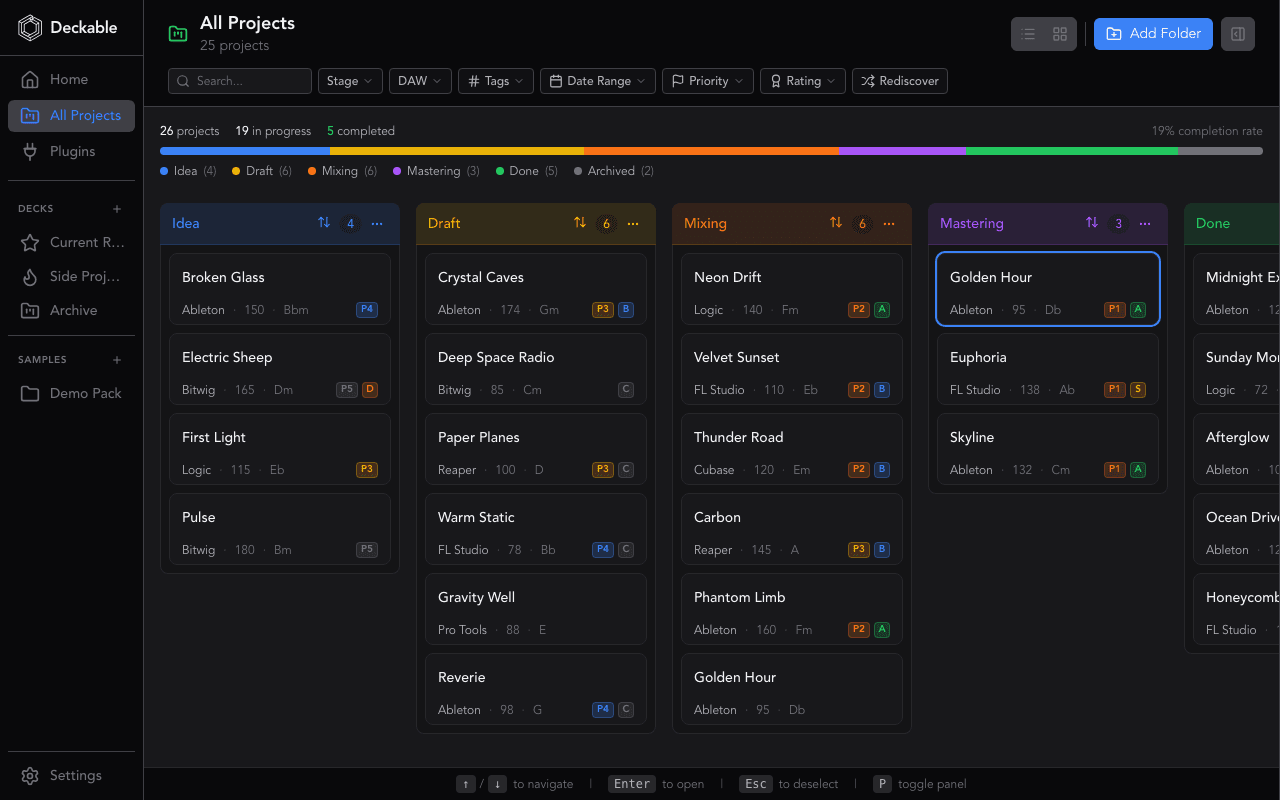This screenshot has width=1280, height=800.
Task: Go to Home in sidebar
Action: 71,80
